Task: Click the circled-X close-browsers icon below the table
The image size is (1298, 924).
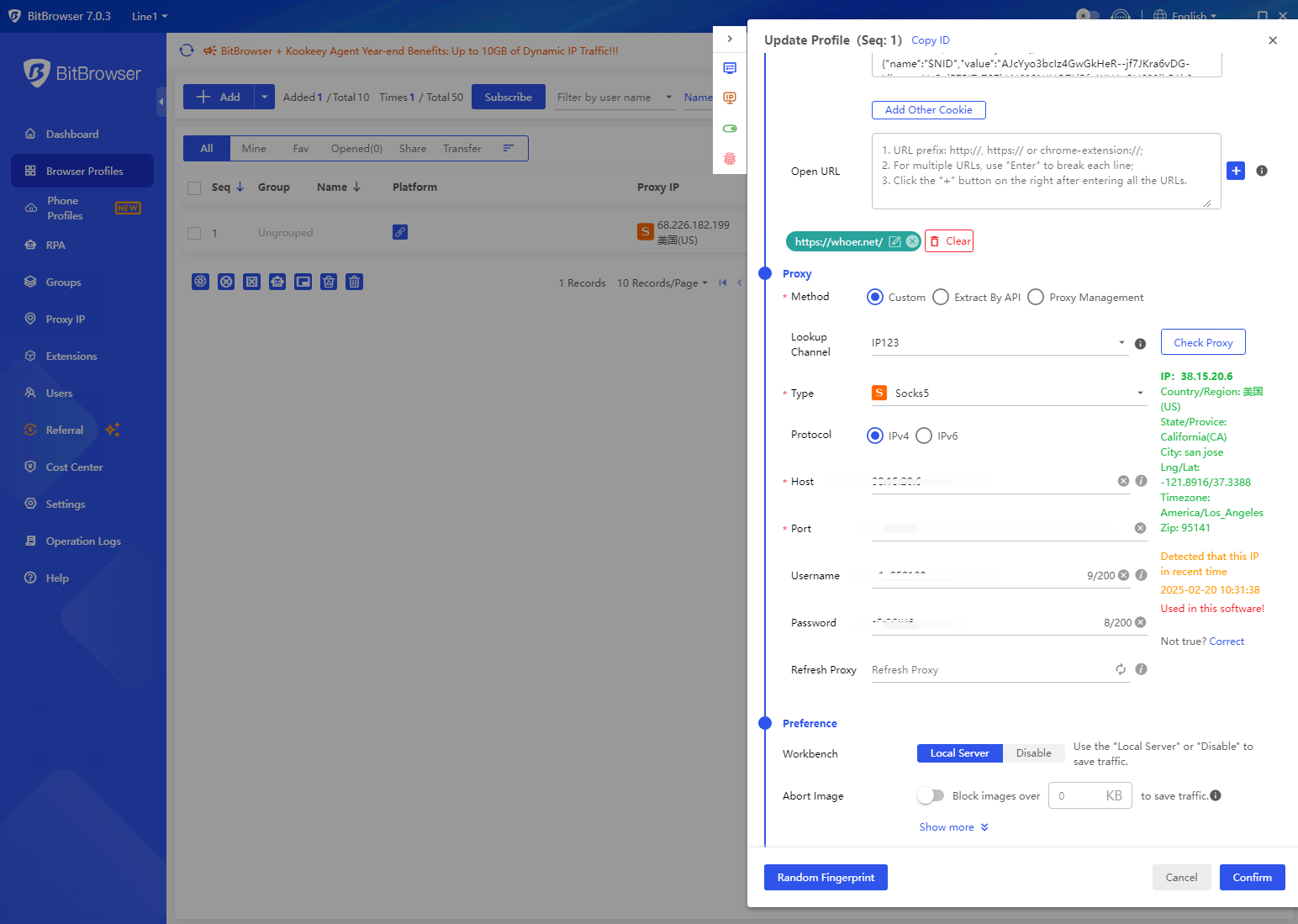Action: pos(226,282)
